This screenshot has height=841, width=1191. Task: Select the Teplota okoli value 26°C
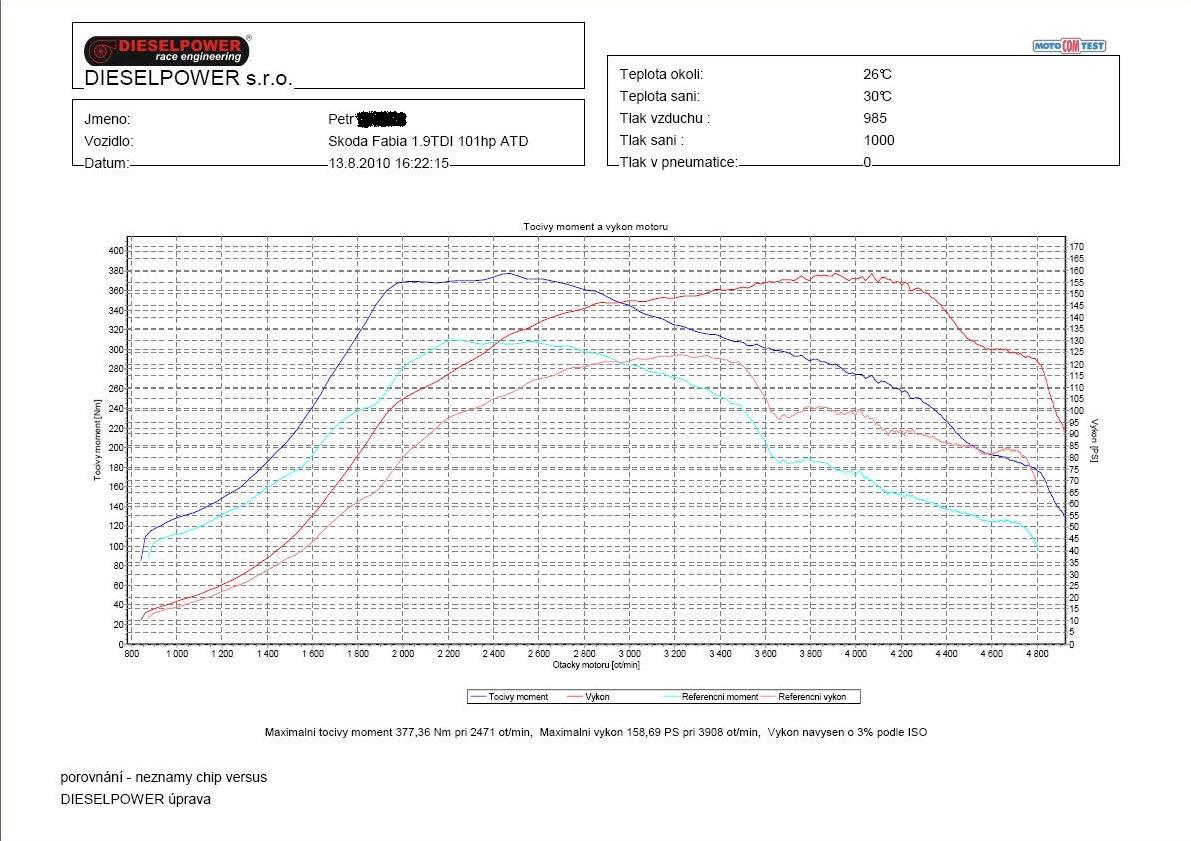coord(877,74)
